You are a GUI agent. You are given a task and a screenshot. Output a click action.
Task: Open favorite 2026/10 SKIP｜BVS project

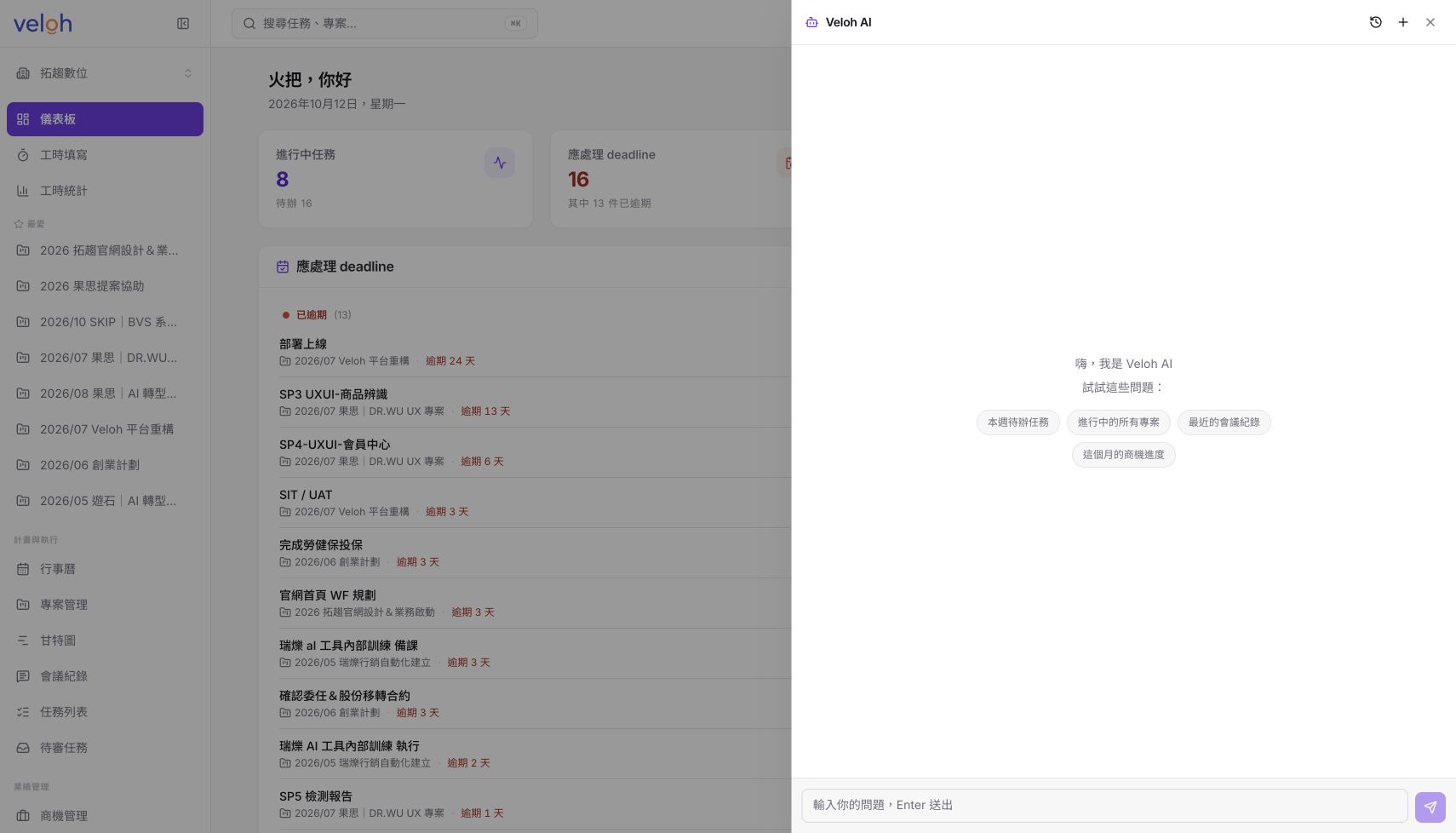click(105, 322)
